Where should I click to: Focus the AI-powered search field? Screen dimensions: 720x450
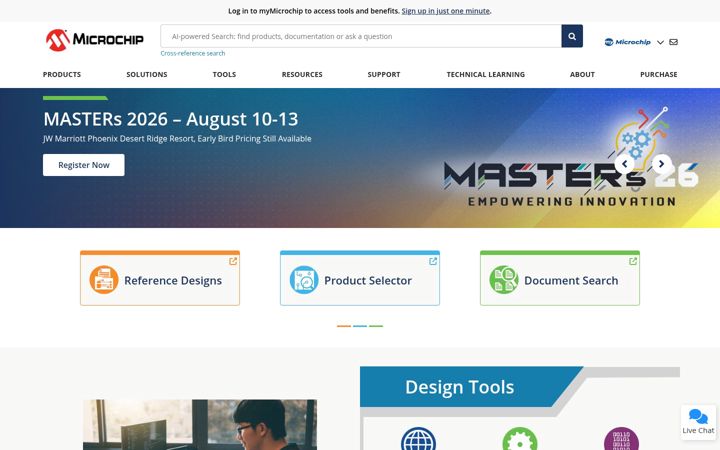tap(361, 36)
